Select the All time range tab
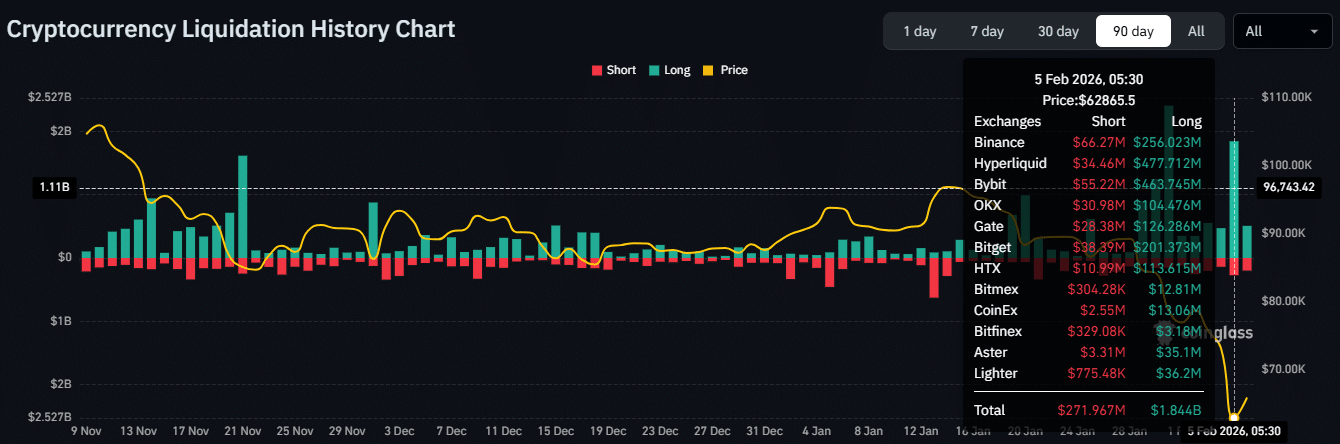 [1196, 31]
